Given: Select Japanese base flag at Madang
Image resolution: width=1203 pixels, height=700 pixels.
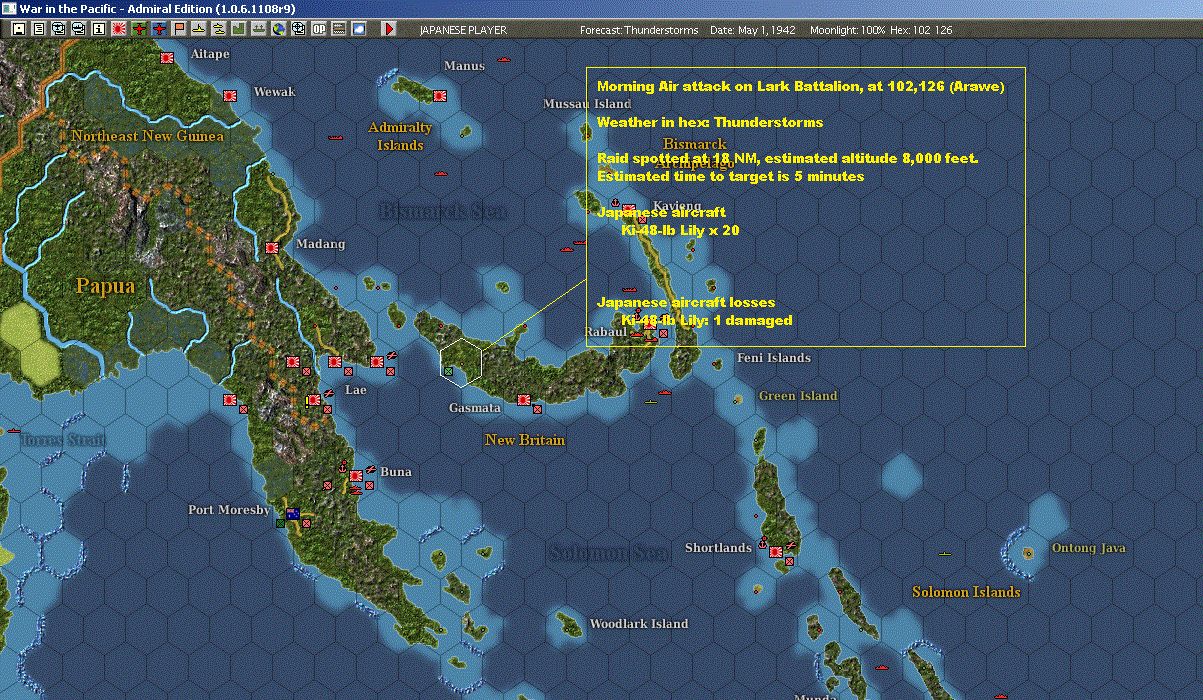Looking at the screenshot, I should tap(272, 248).
